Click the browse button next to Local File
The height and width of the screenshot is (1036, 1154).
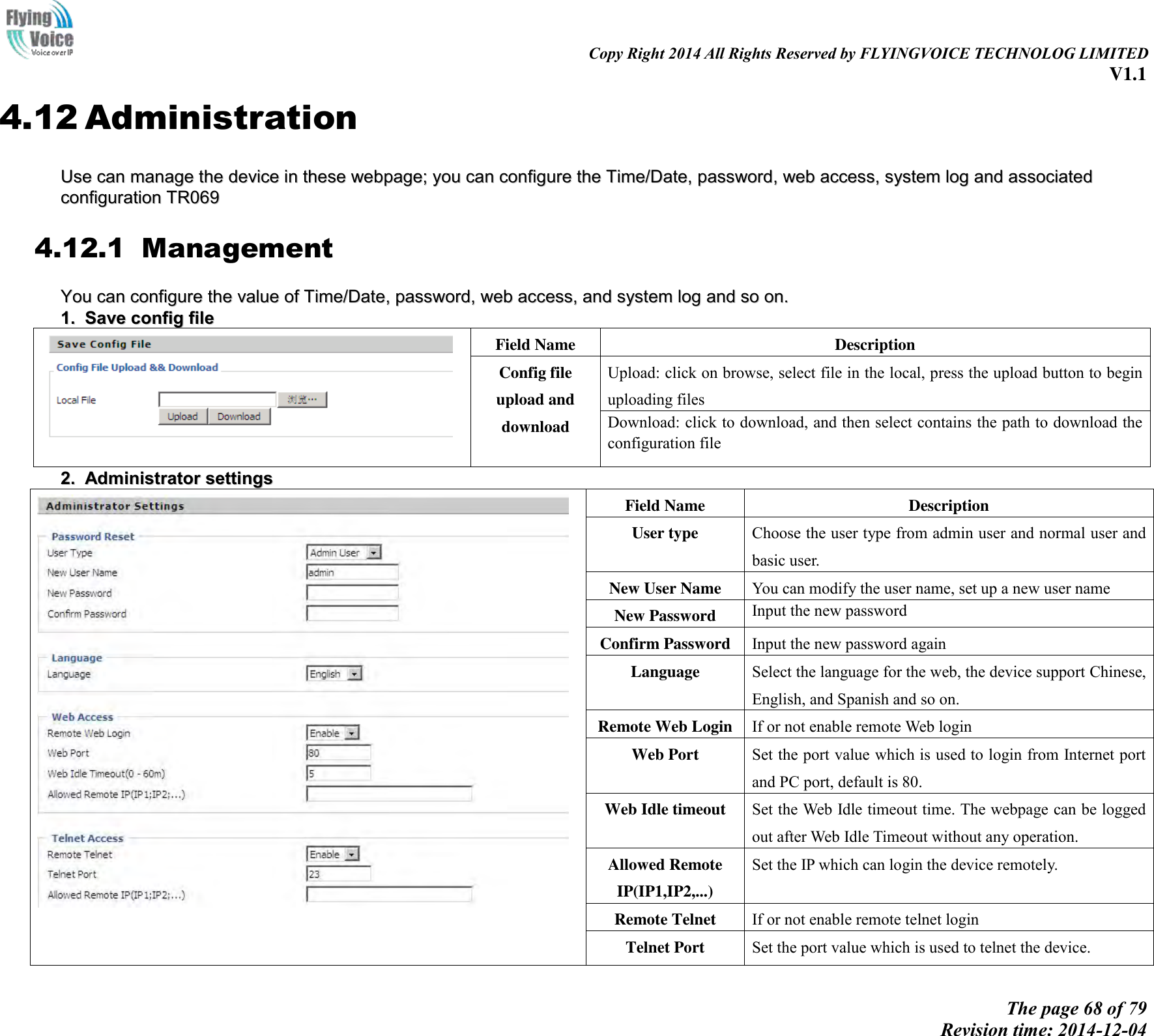(302, 399)
